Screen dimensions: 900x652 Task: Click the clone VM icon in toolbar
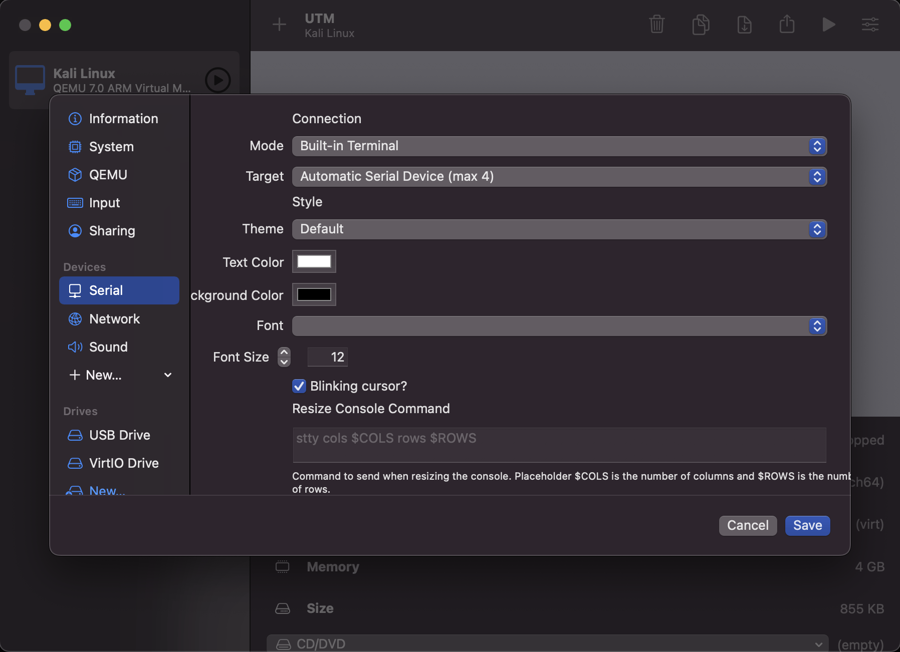coord(701,25)
